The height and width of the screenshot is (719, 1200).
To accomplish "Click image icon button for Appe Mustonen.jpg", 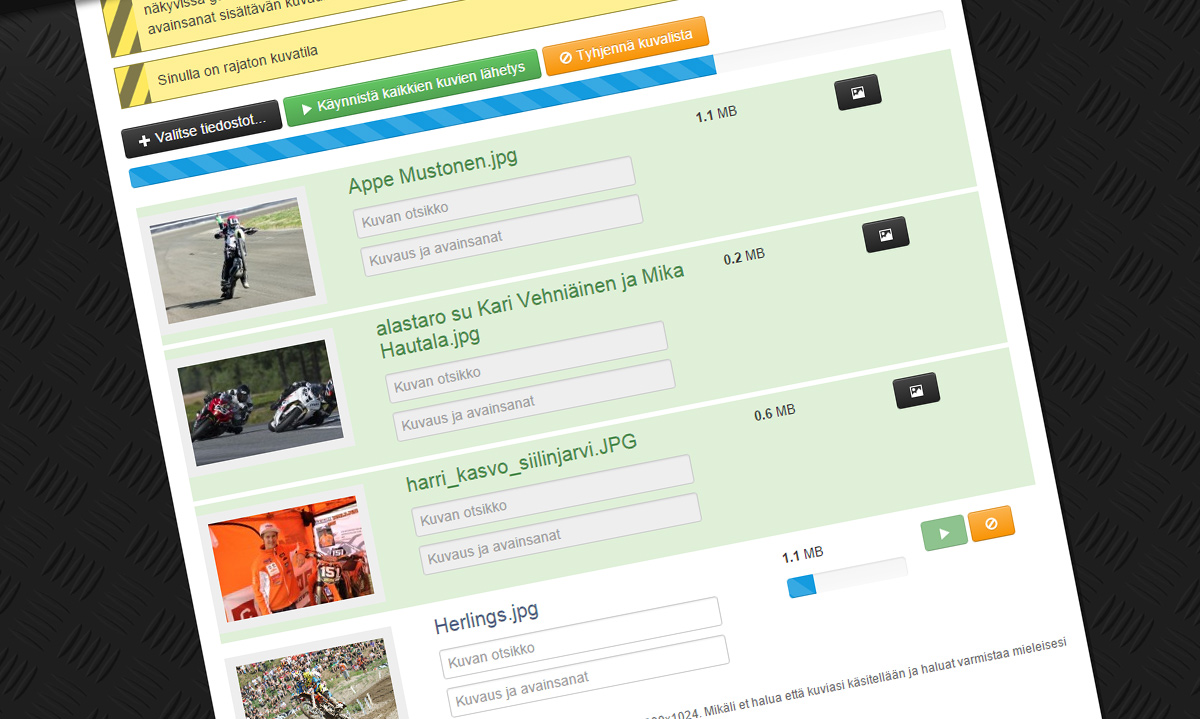I will click(x=858, y=92).
